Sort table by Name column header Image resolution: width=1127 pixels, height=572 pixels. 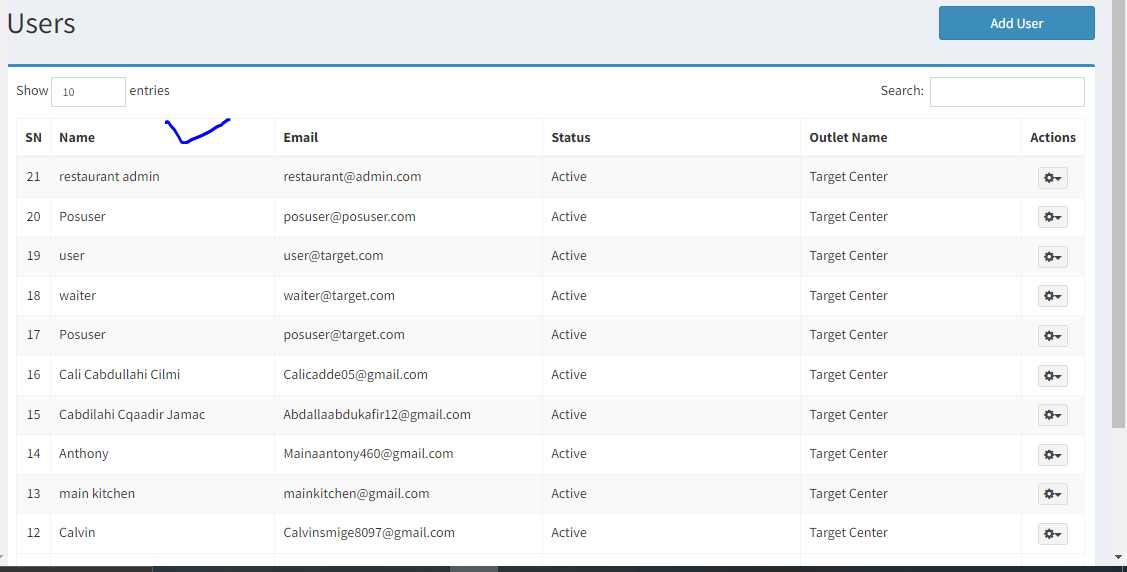coord(77,137)
